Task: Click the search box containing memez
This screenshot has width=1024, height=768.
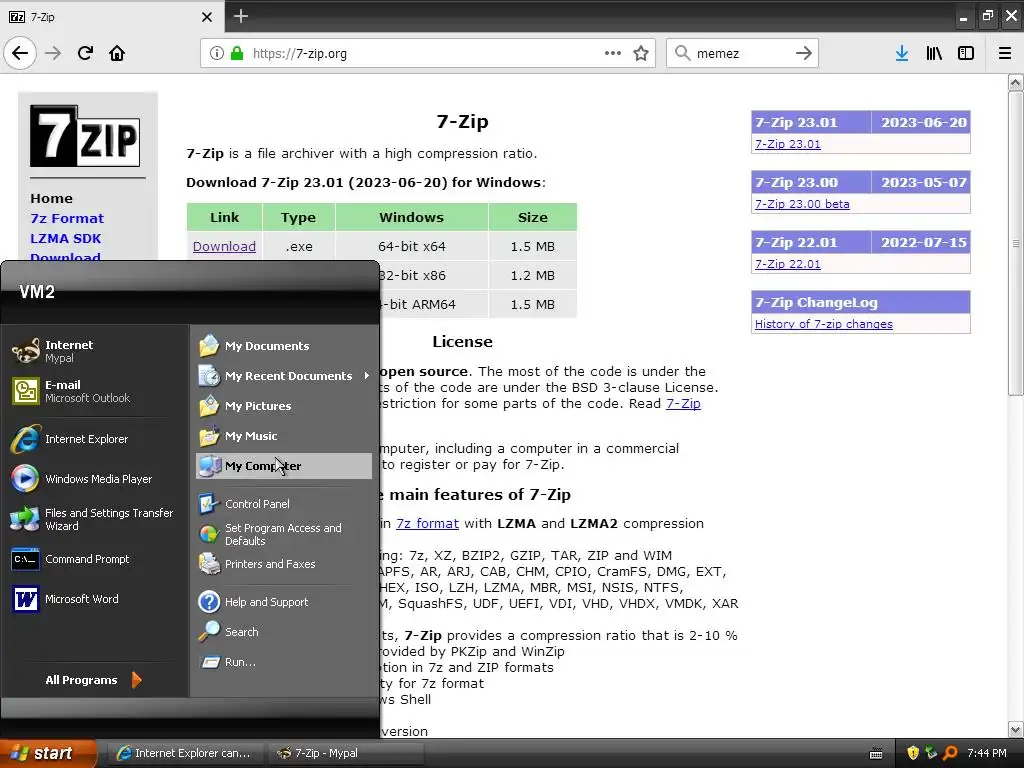Action: [742, 53]
